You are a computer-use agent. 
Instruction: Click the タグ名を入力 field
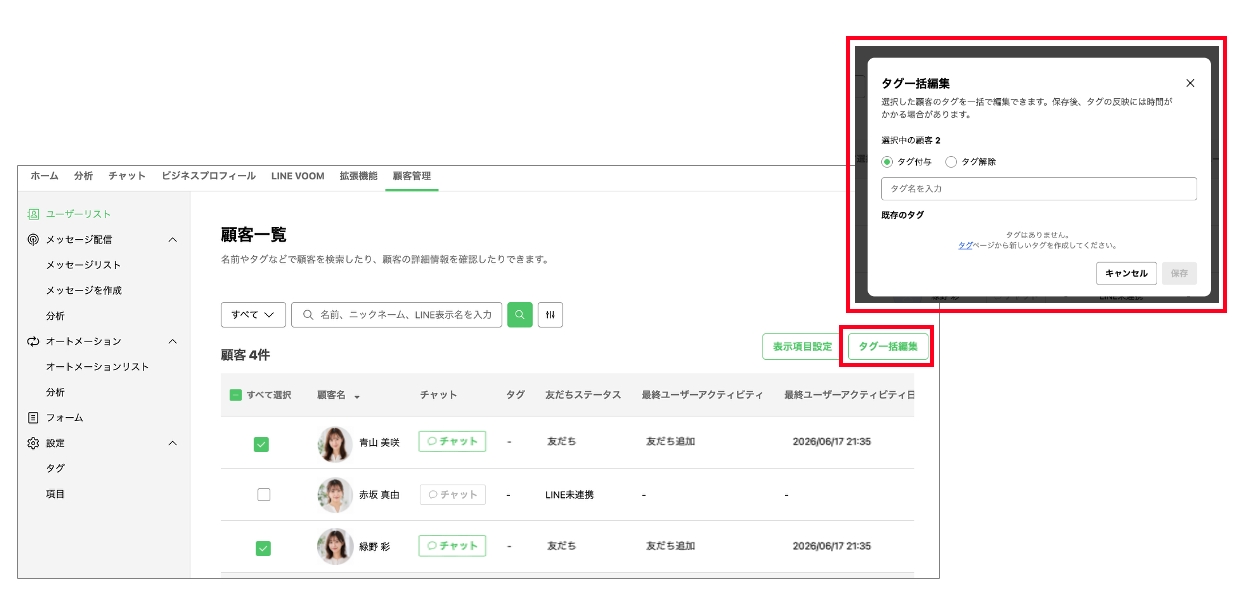(1039, 189)
